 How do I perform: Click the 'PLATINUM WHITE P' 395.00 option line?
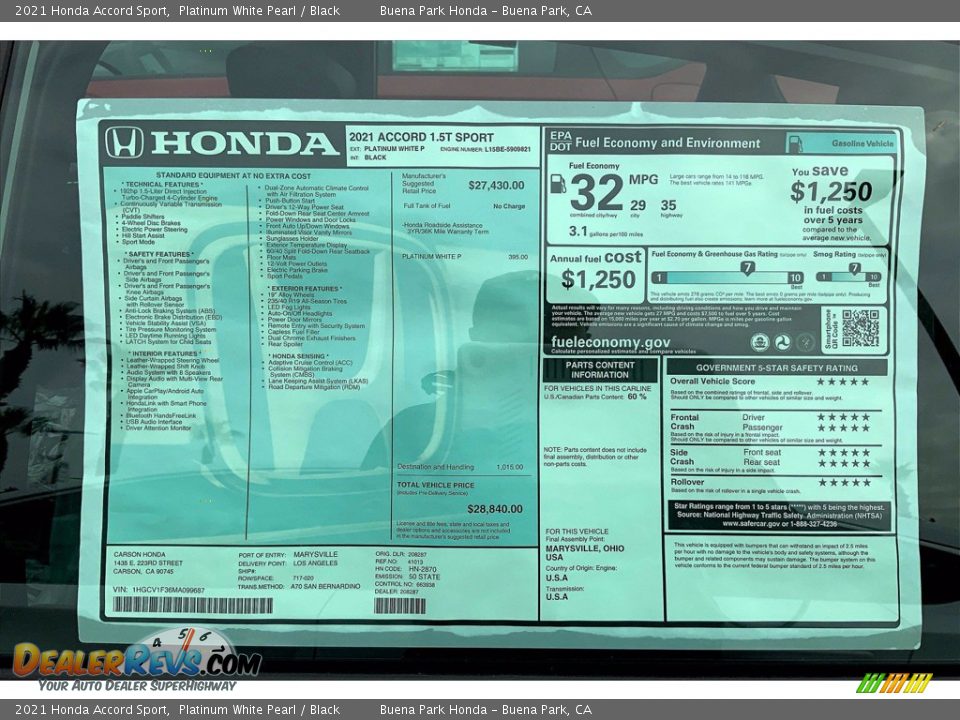[x=465, y=257]
